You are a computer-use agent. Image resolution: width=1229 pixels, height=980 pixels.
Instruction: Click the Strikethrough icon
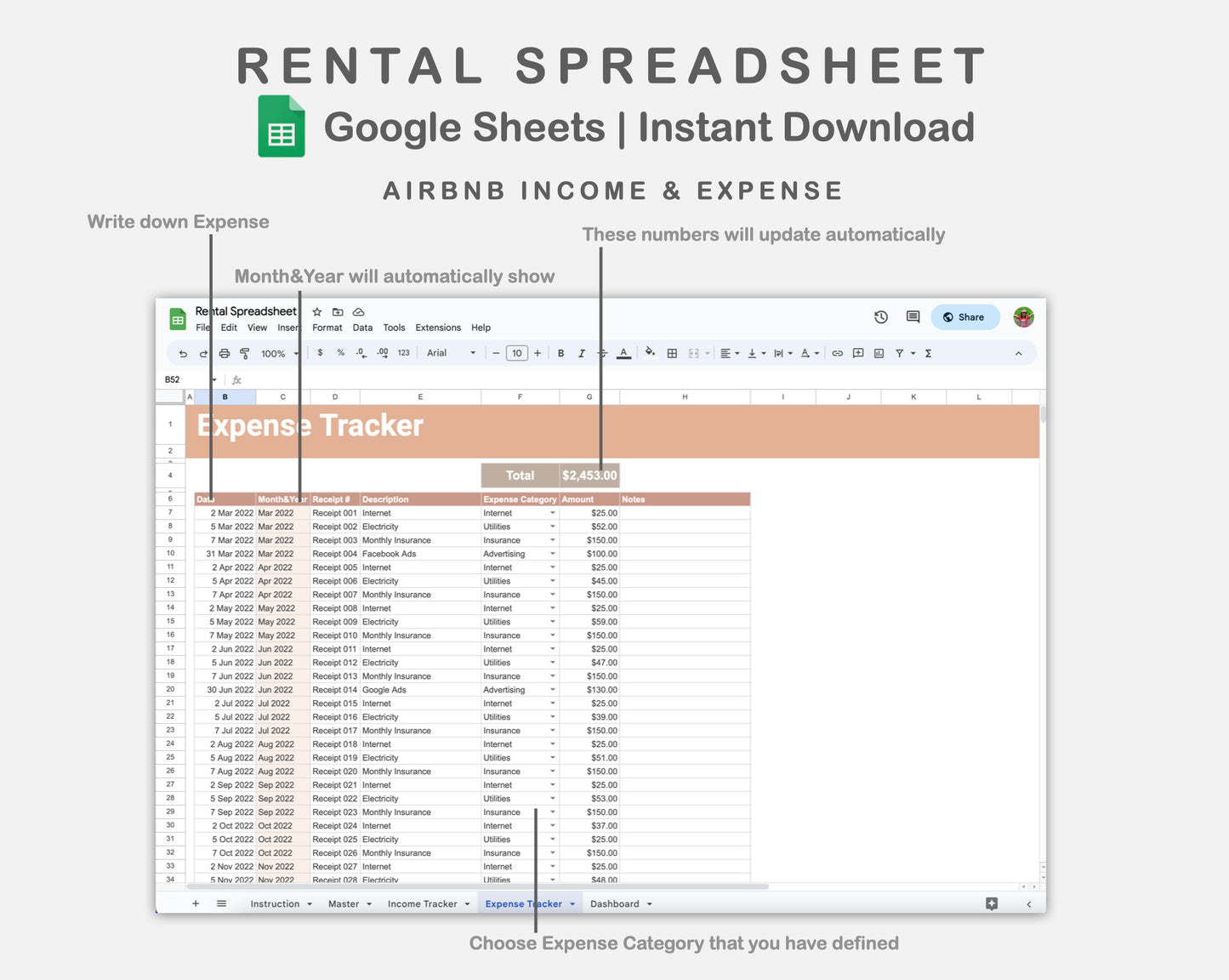click(602, 352)
